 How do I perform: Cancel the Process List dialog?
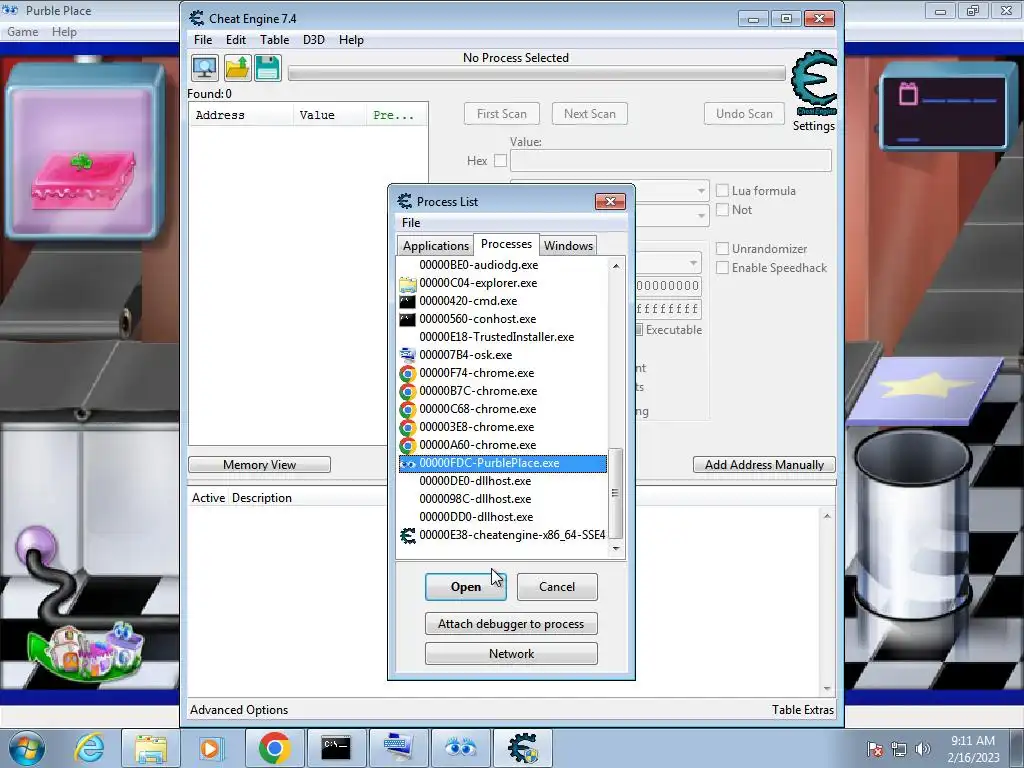click(x=557, y=587)
